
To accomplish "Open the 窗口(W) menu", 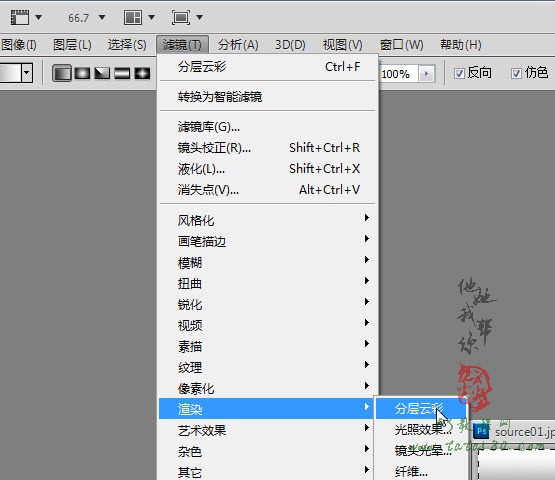I will pos(402,45).
